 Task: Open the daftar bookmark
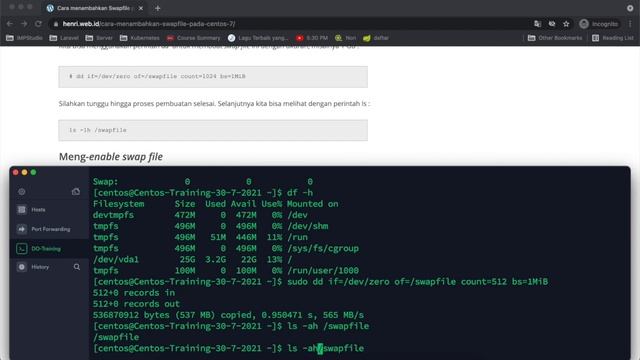376,38
